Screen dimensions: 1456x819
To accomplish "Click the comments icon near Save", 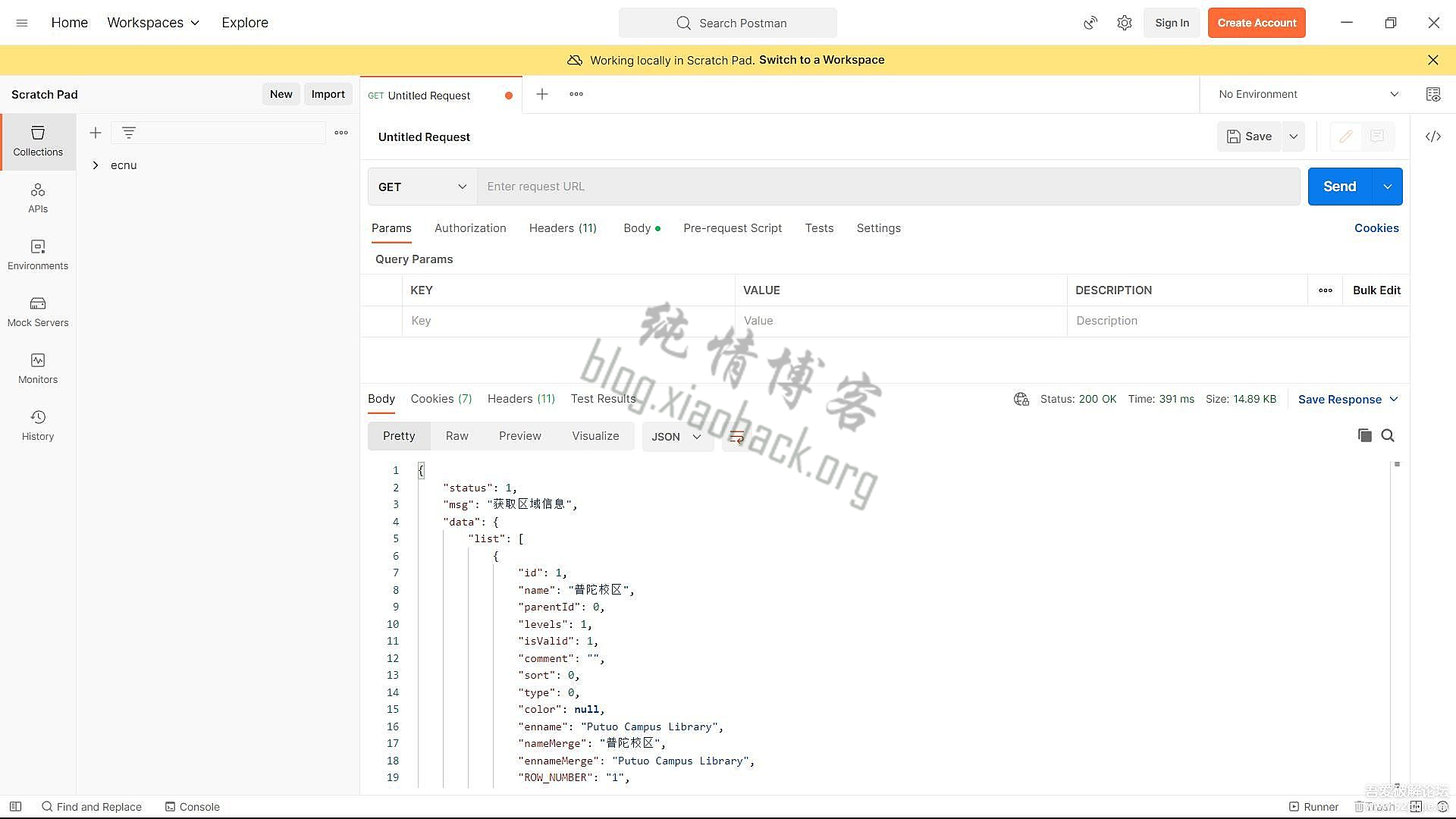I will 1377,136.
